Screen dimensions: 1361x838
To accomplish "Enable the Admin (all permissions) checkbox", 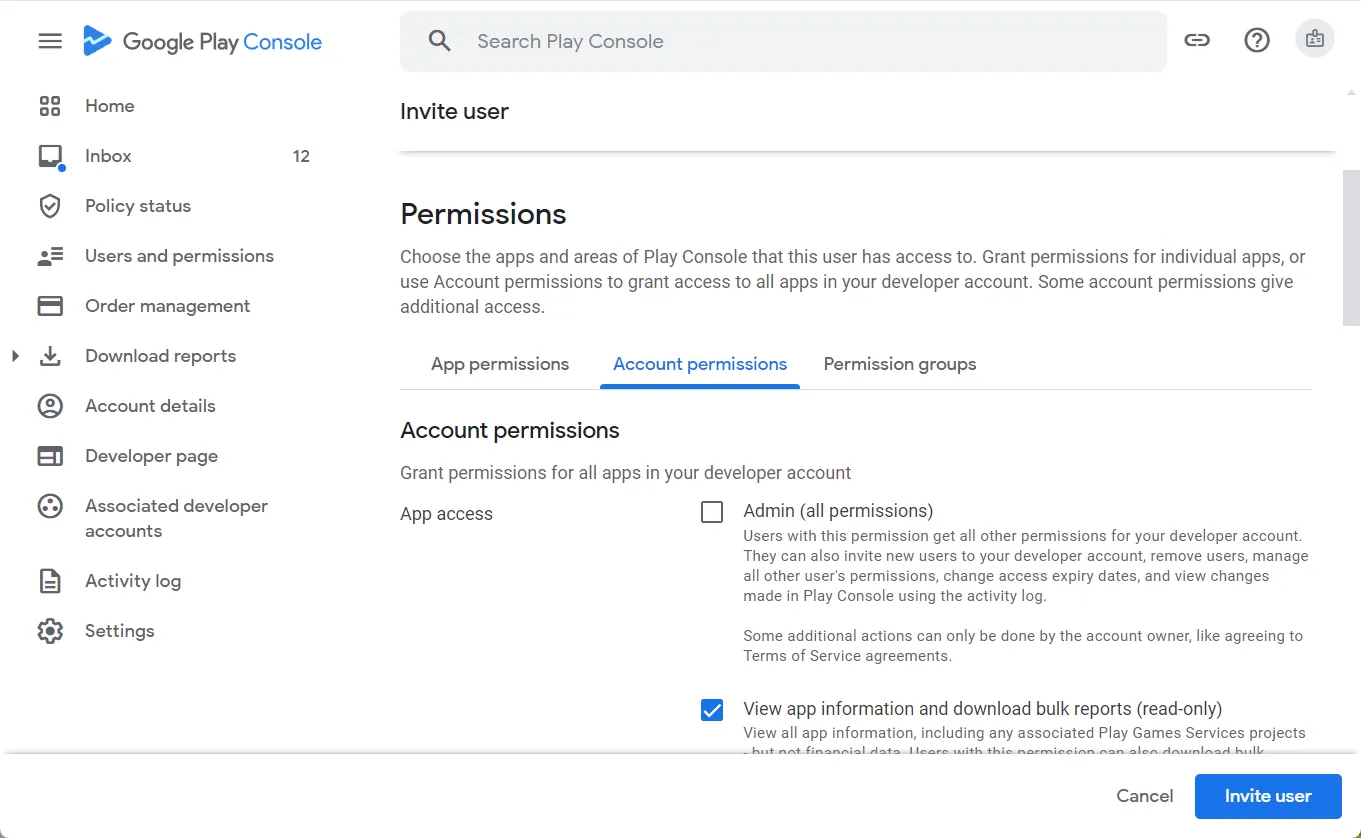I will click(x=711, y=511).
